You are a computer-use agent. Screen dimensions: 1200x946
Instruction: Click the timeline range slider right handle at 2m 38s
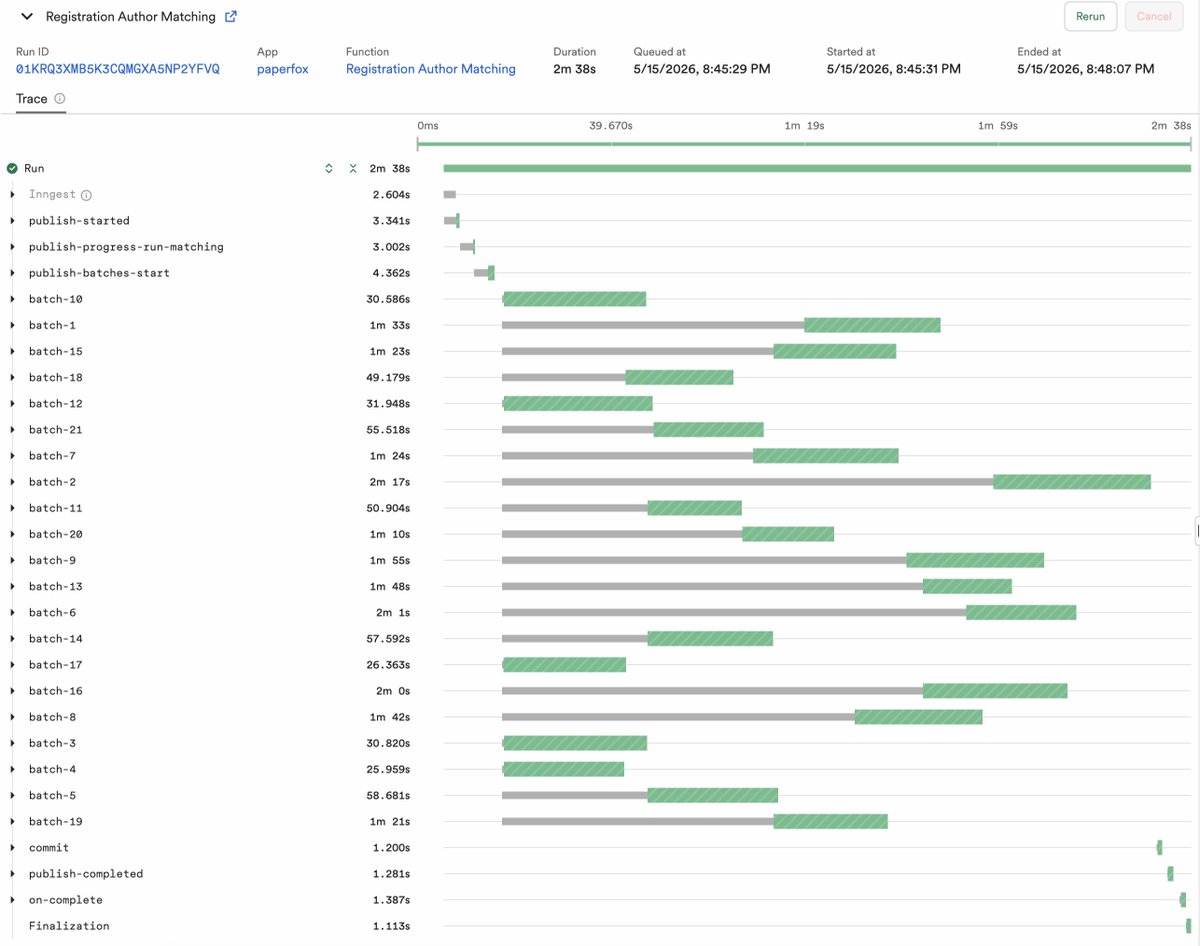coord(1193,145)
